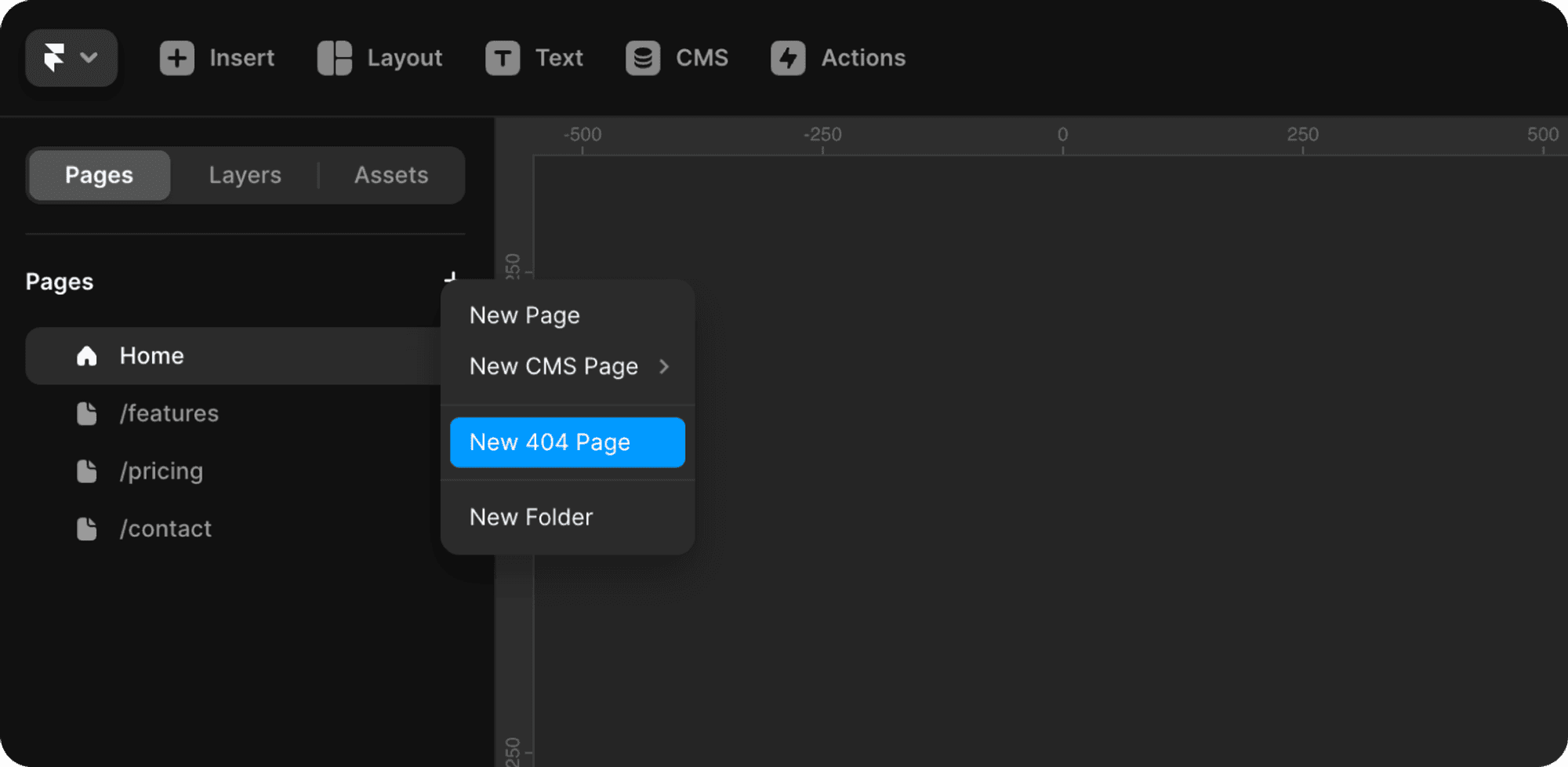Screen dimensions: 1568x767
Task: Open the /pricing page
Action: (162, 471)
